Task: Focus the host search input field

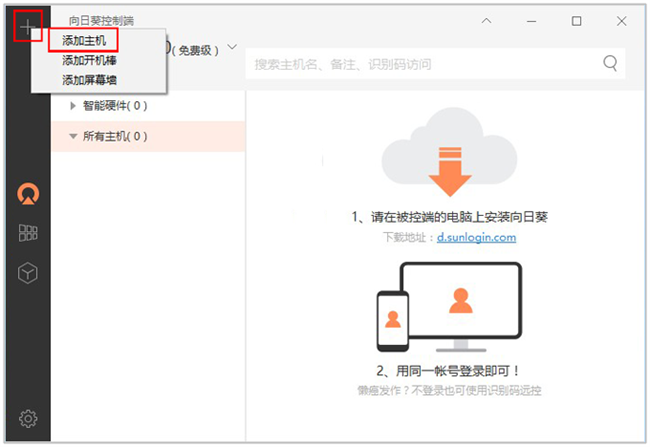Action: tap(420, 64)
